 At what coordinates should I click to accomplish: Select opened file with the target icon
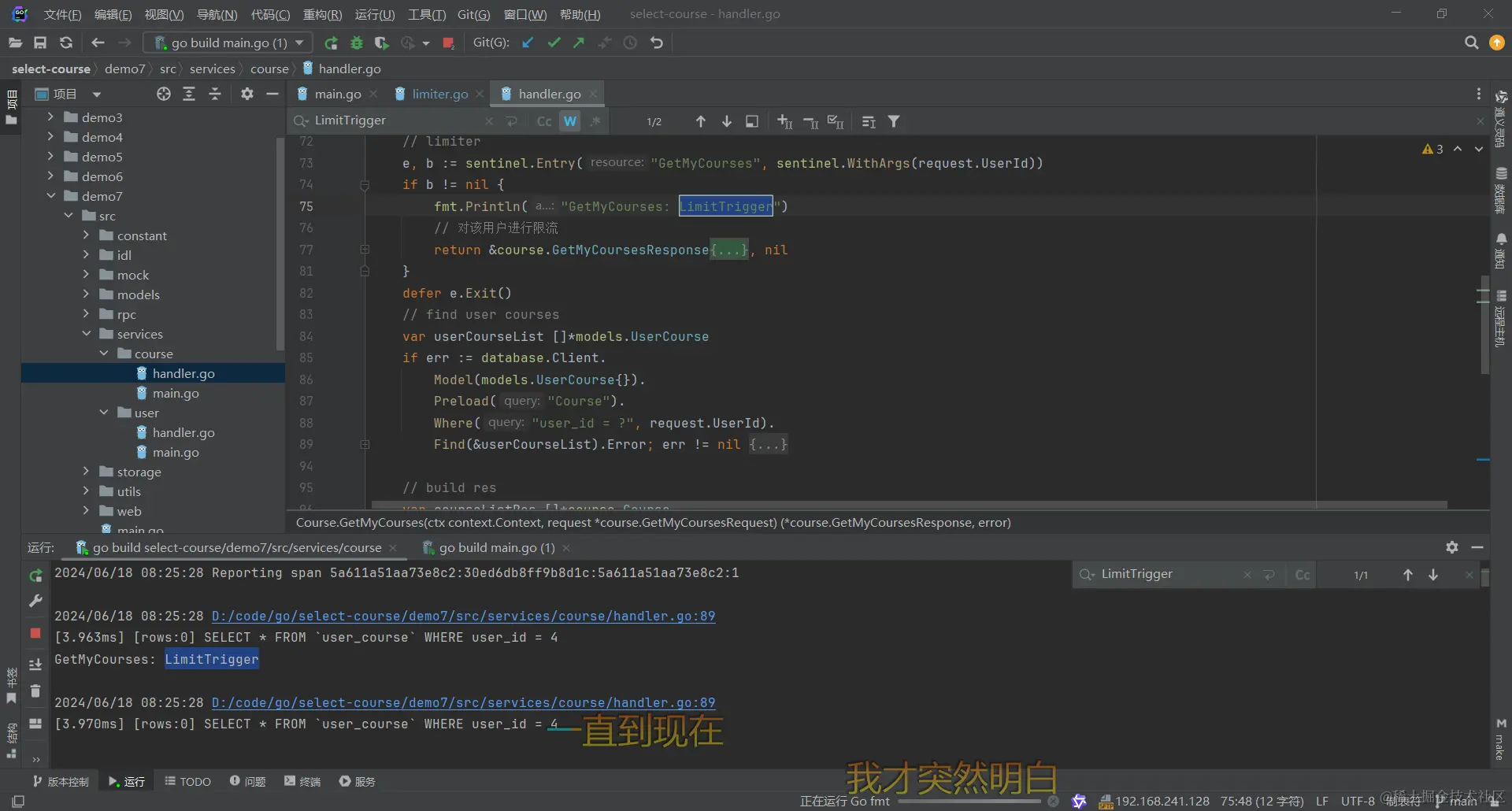(x=164, y=94)
